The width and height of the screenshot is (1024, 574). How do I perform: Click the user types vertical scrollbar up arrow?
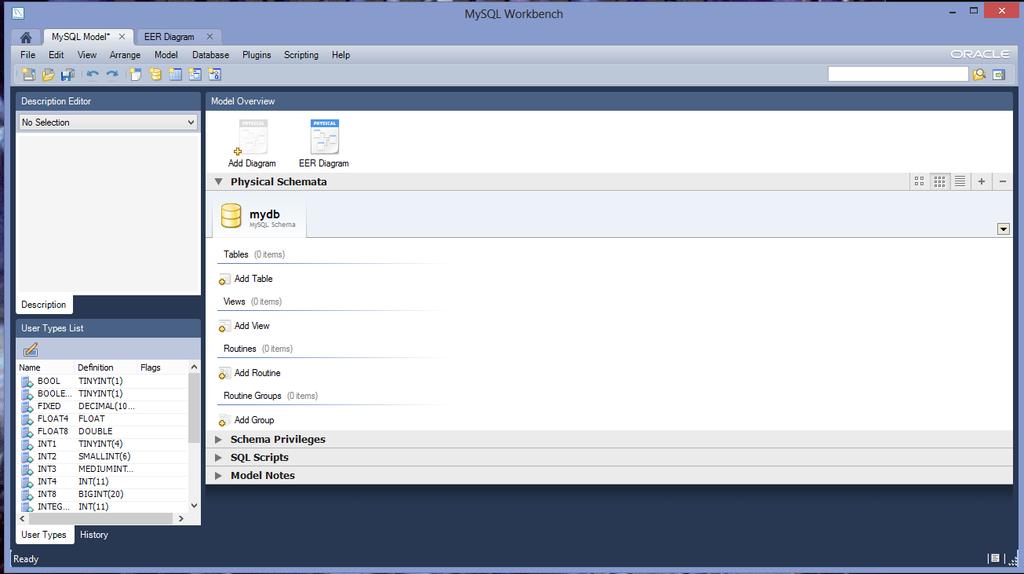194,367
